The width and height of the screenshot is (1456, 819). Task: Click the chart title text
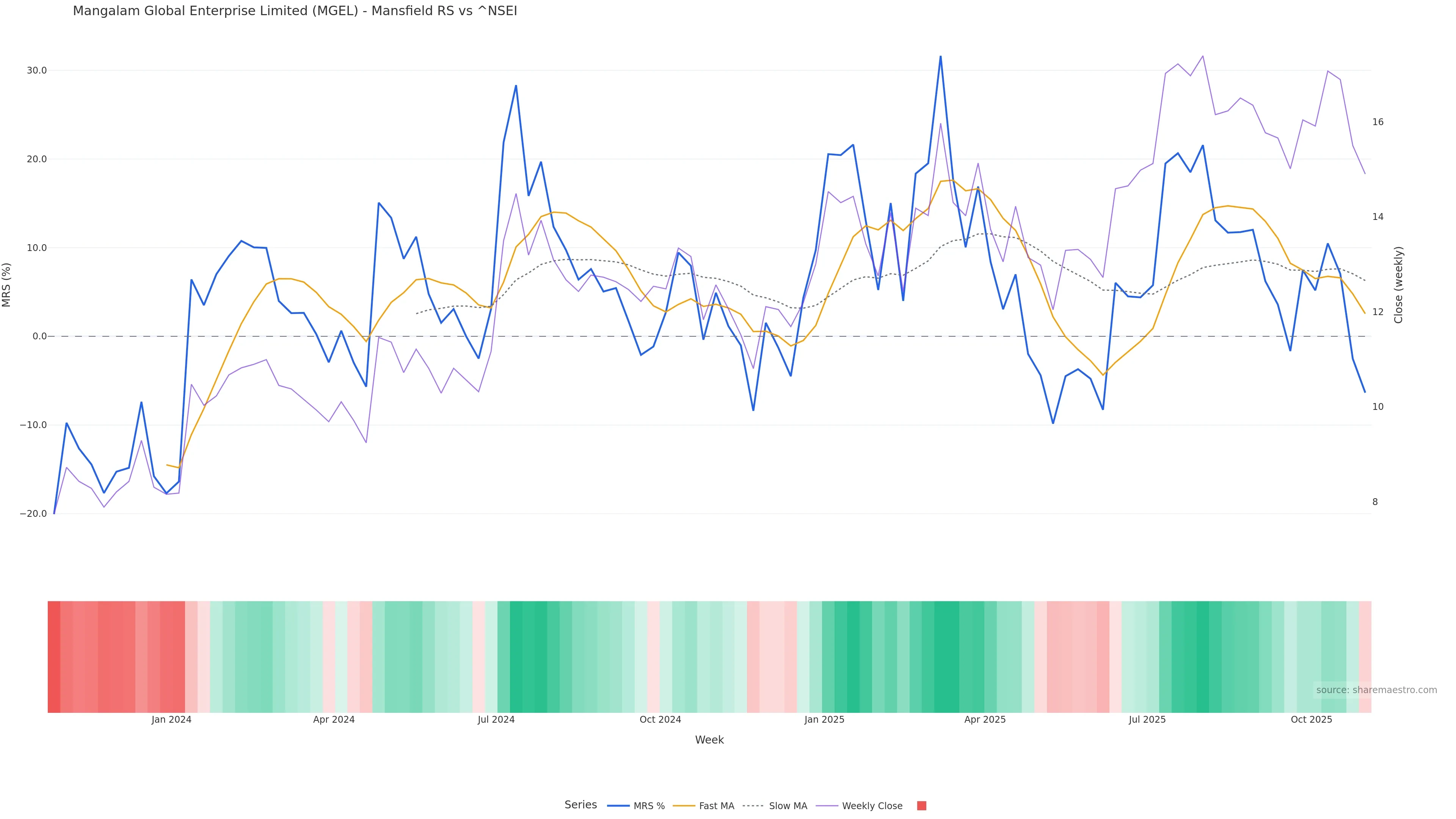pos(295,11)
